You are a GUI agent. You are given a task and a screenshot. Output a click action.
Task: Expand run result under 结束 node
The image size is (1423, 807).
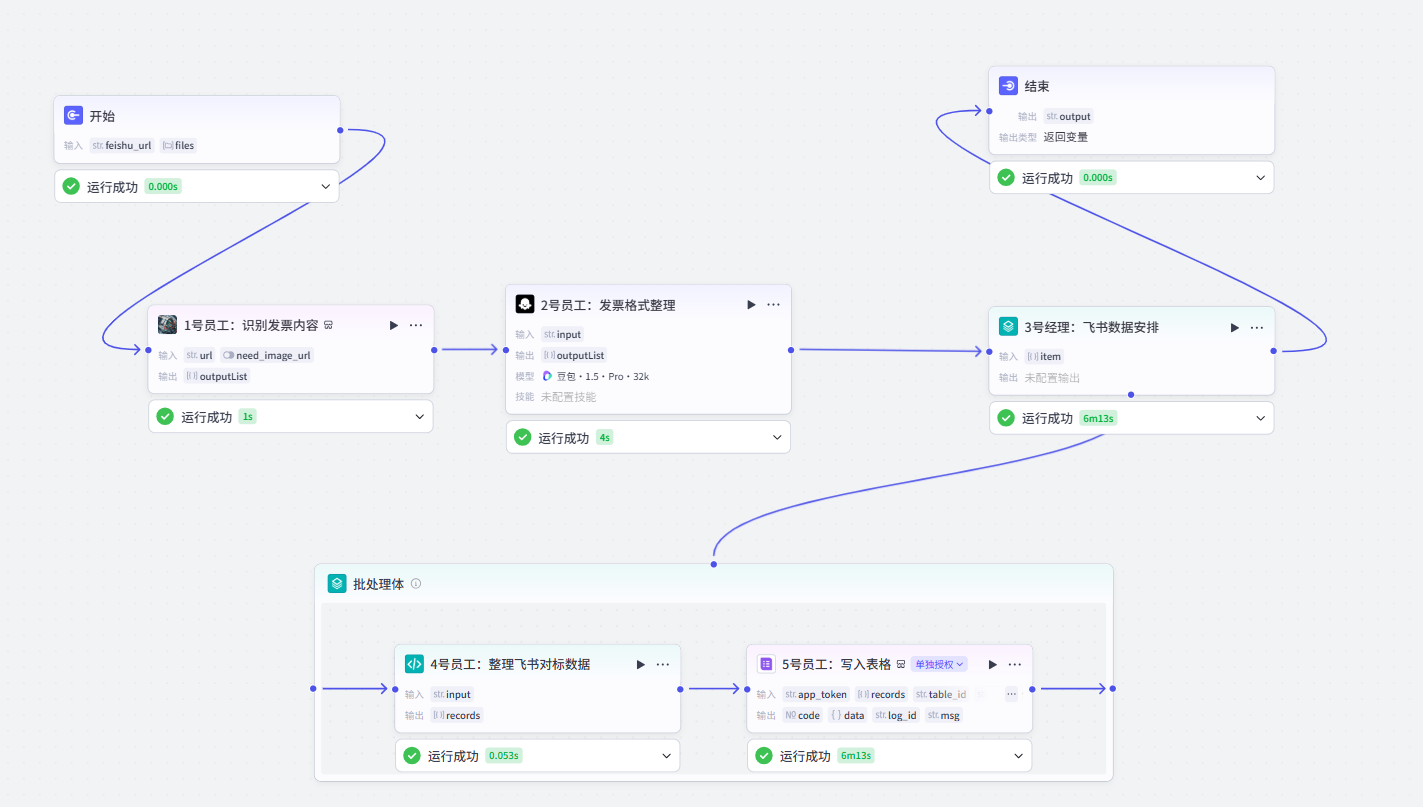pos(1260,178)
